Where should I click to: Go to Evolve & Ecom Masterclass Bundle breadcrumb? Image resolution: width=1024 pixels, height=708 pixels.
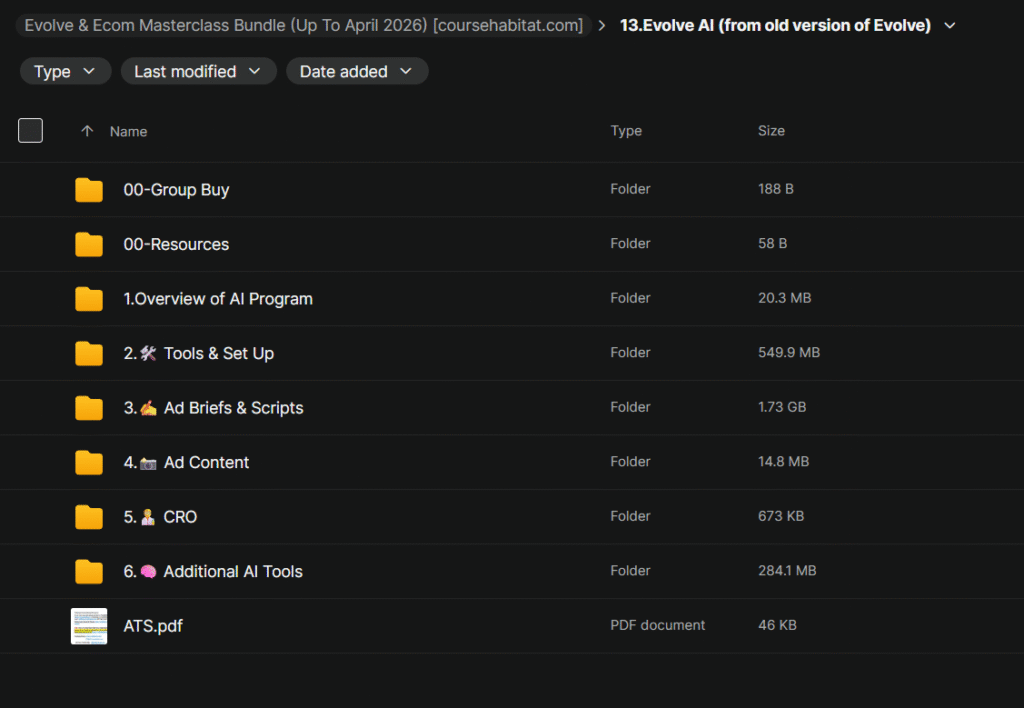(304, 25)
